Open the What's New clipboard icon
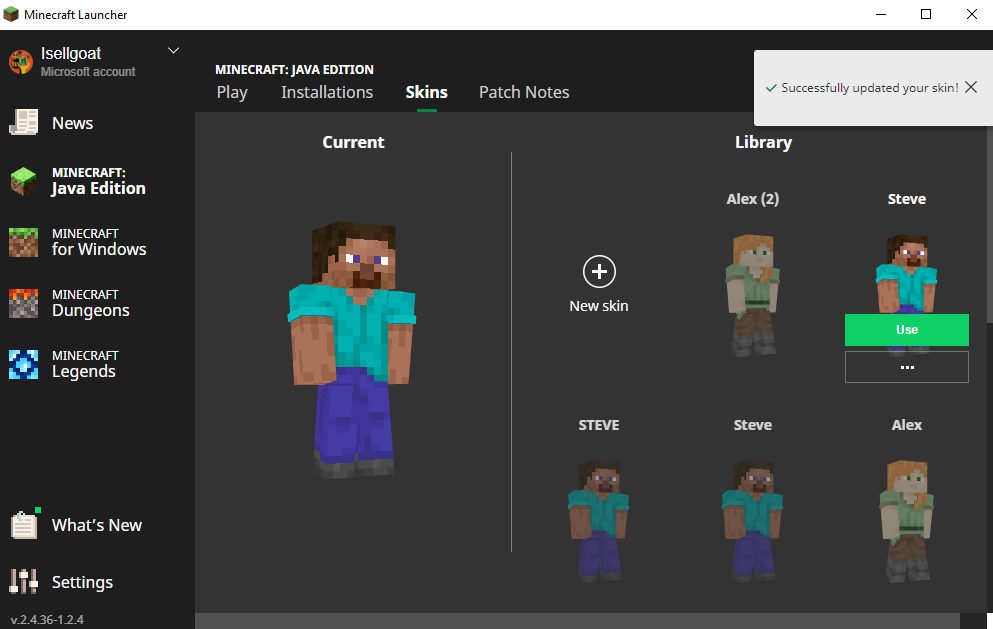 (23, 525)
